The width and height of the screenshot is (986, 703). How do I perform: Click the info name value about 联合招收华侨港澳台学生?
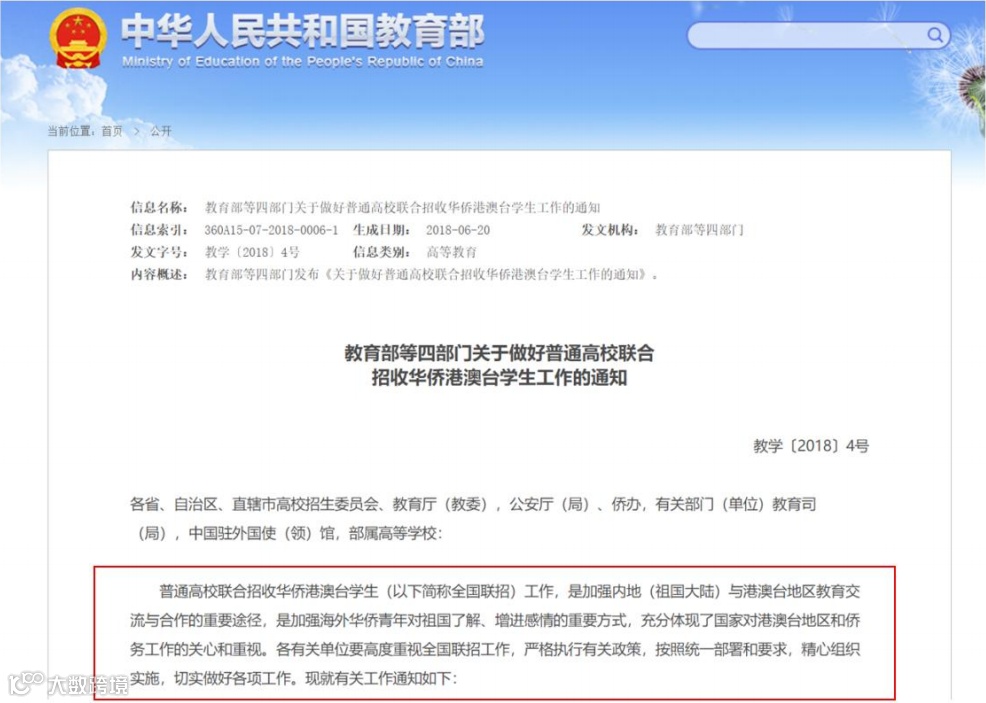402,208
